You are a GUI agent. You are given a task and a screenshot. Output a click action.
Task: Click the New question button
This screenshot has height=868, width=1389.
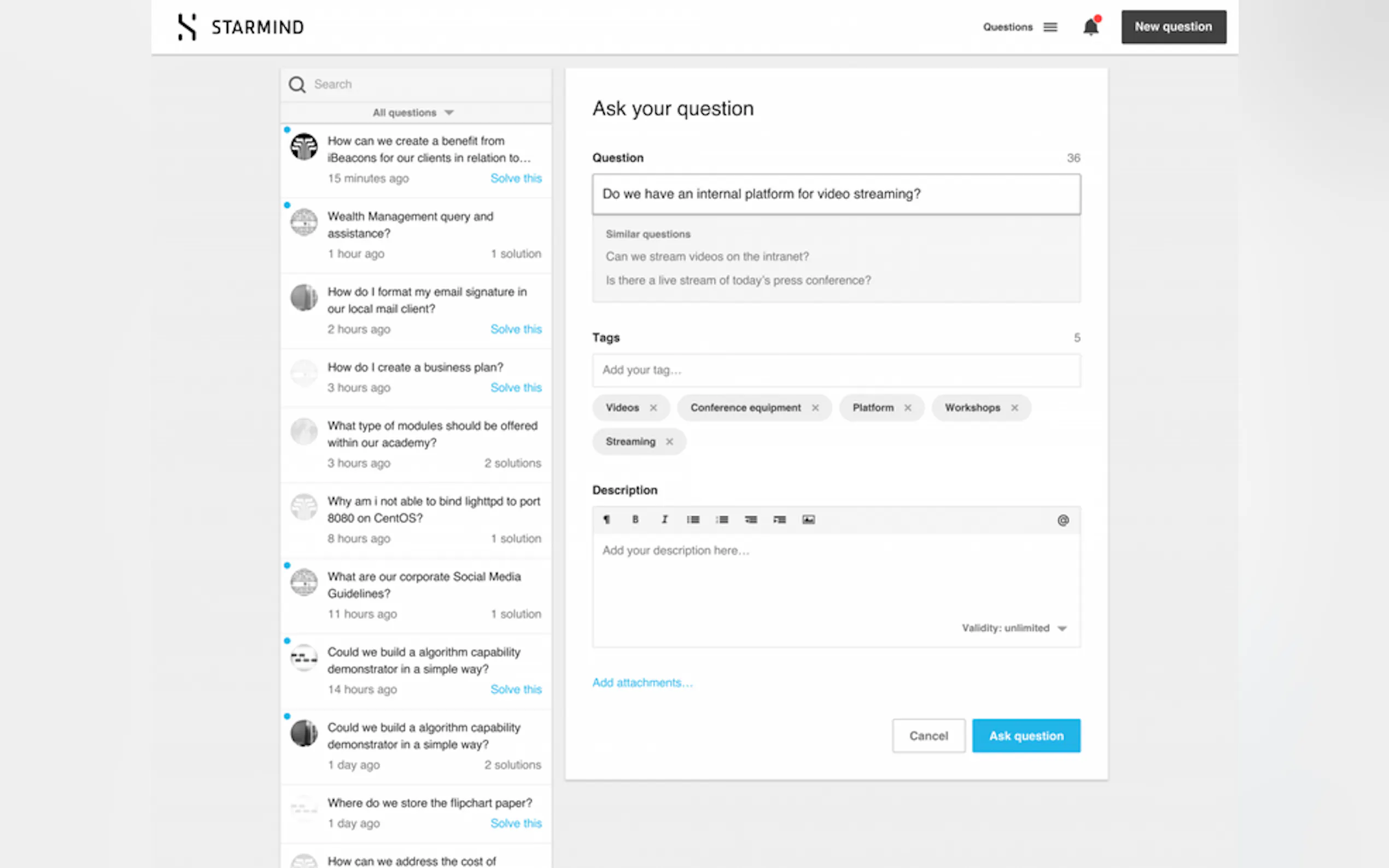pos(1173,27)
